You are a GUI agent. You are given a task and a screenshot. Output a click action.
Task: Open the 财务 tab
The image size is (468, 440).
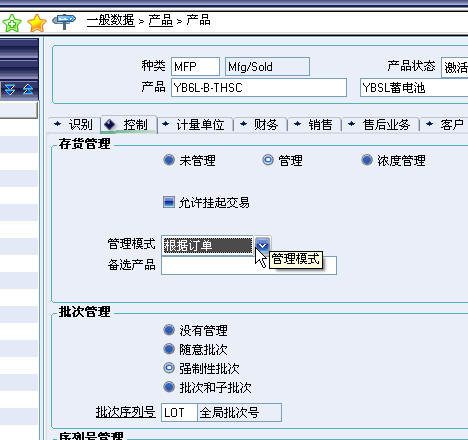tap(260, 125)
